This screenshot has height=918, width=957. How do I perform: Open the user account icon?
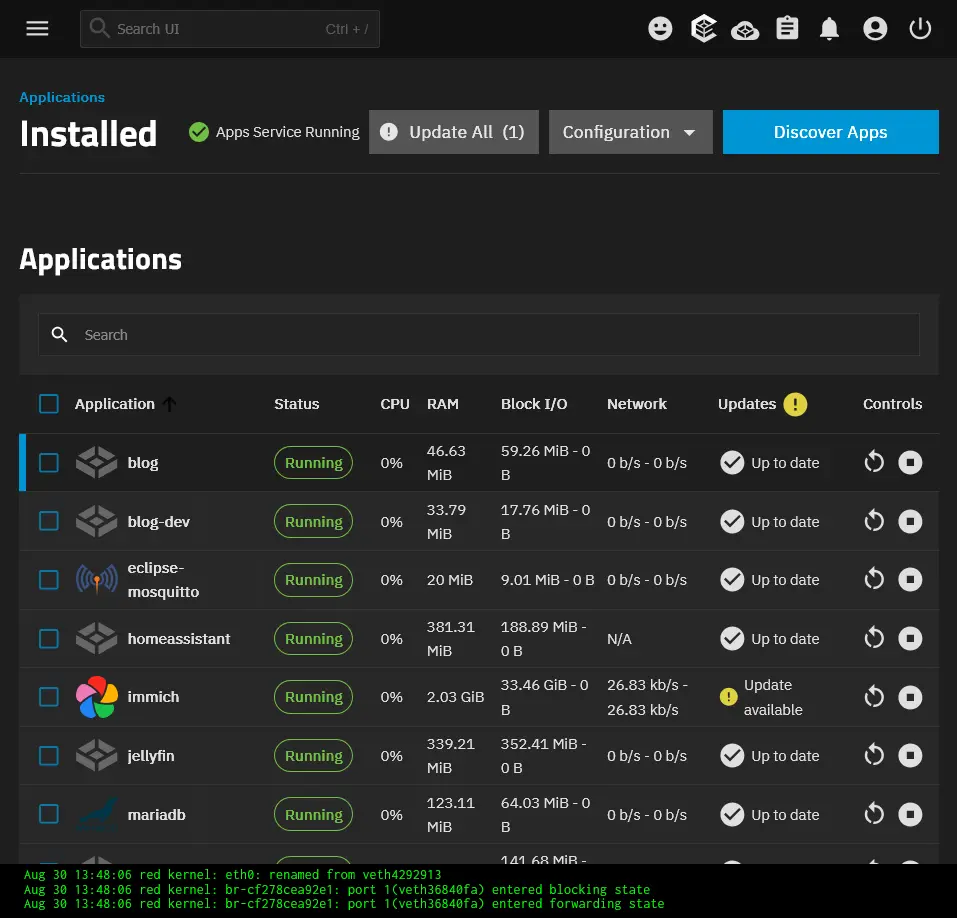coord(875,29)
